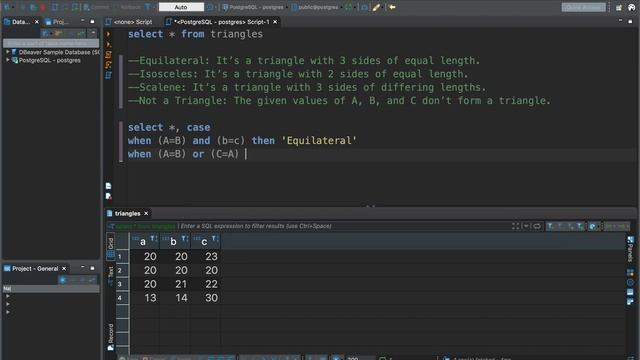
Task: Show output panel icon in editor gutter
Action: (109, 186)
